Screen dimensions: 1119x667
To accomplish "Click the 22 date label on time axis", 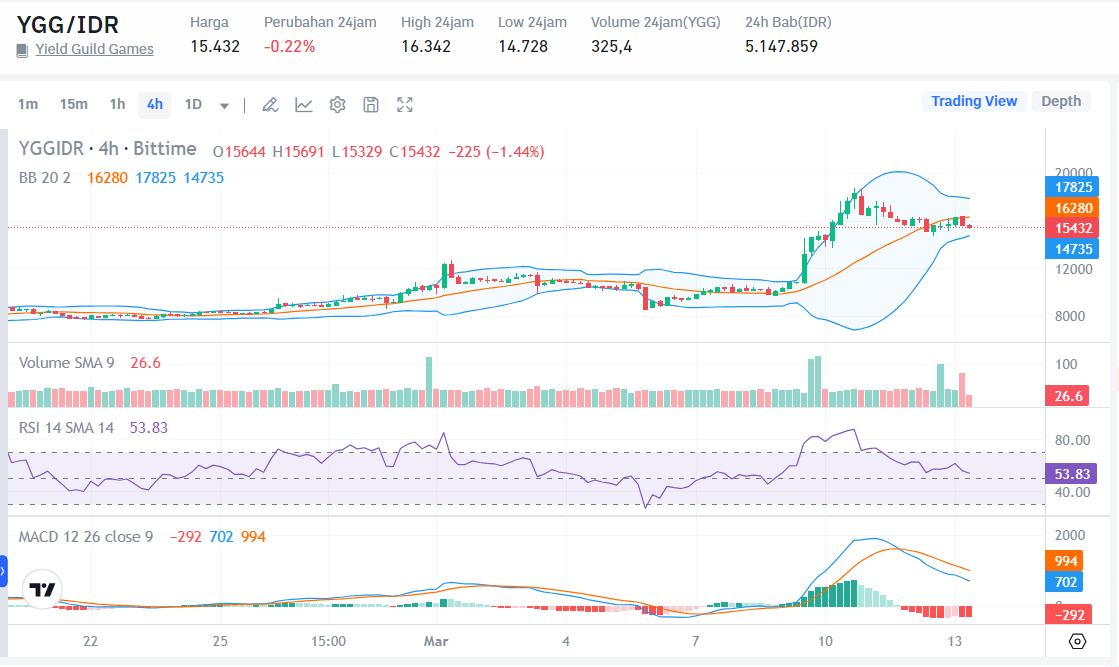I will click(x=90, y=641).
